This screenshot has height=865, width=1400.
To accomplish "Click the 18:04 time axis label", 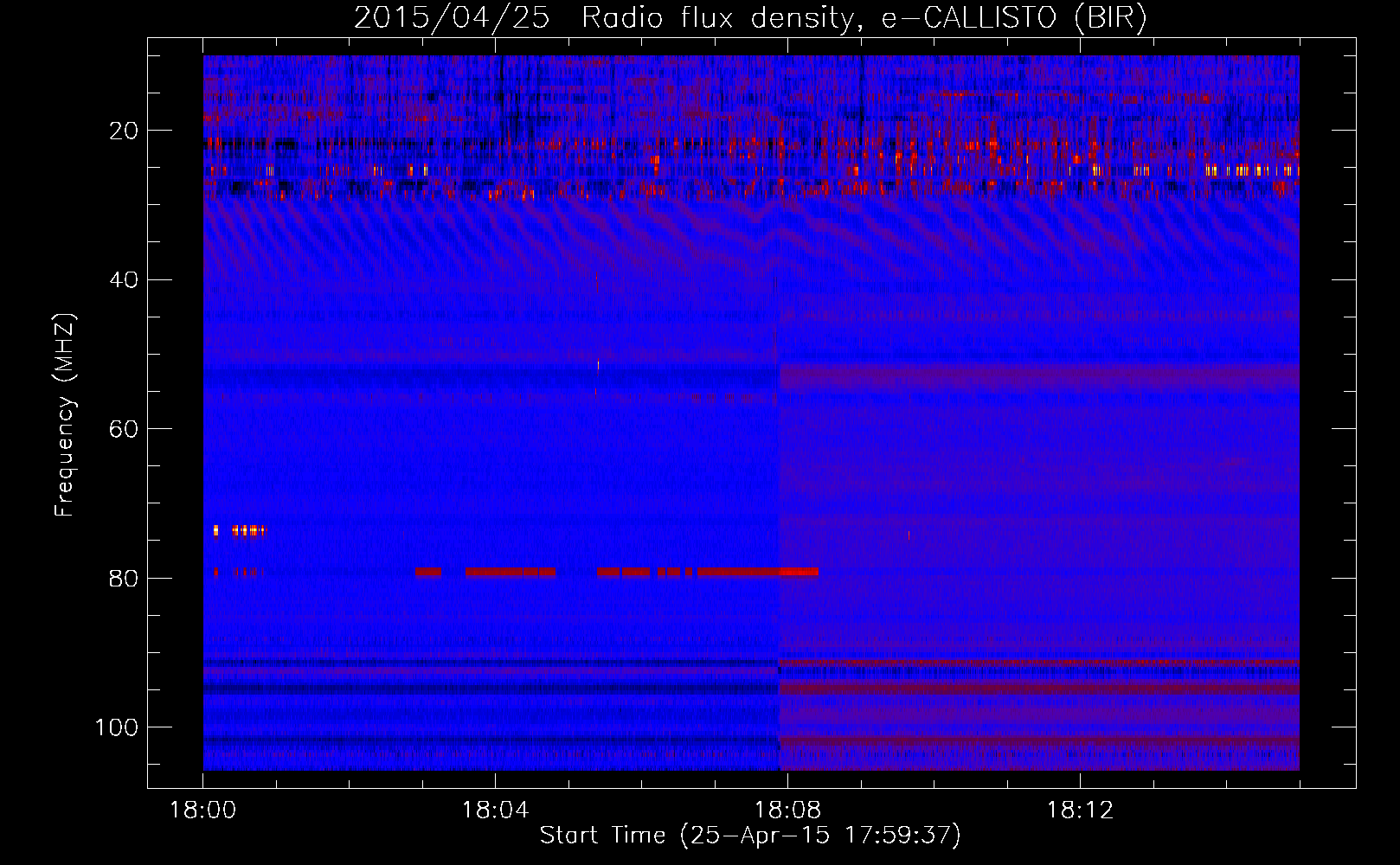I will click(495, 810).
